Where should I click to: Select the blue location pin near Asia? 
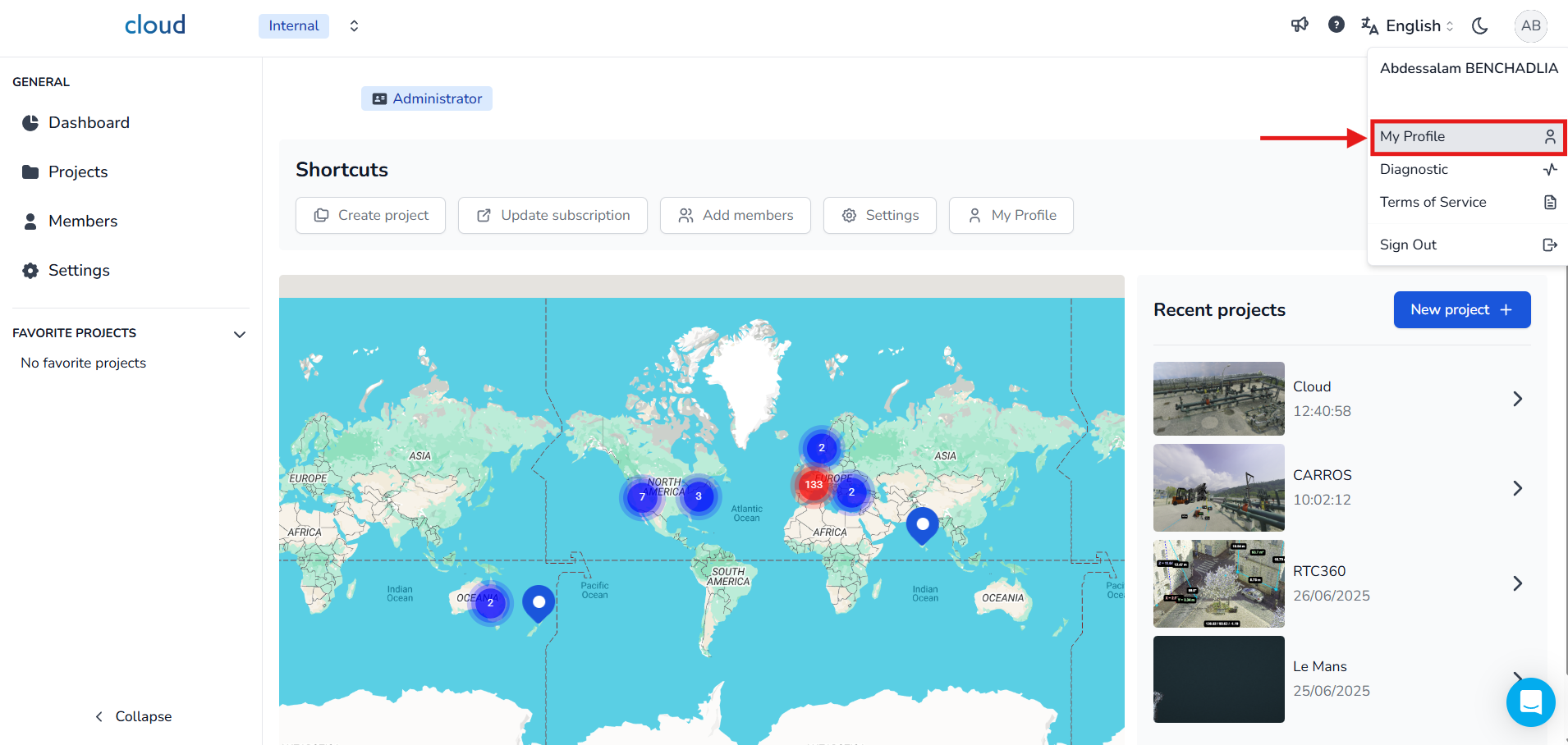pos(922,523)
